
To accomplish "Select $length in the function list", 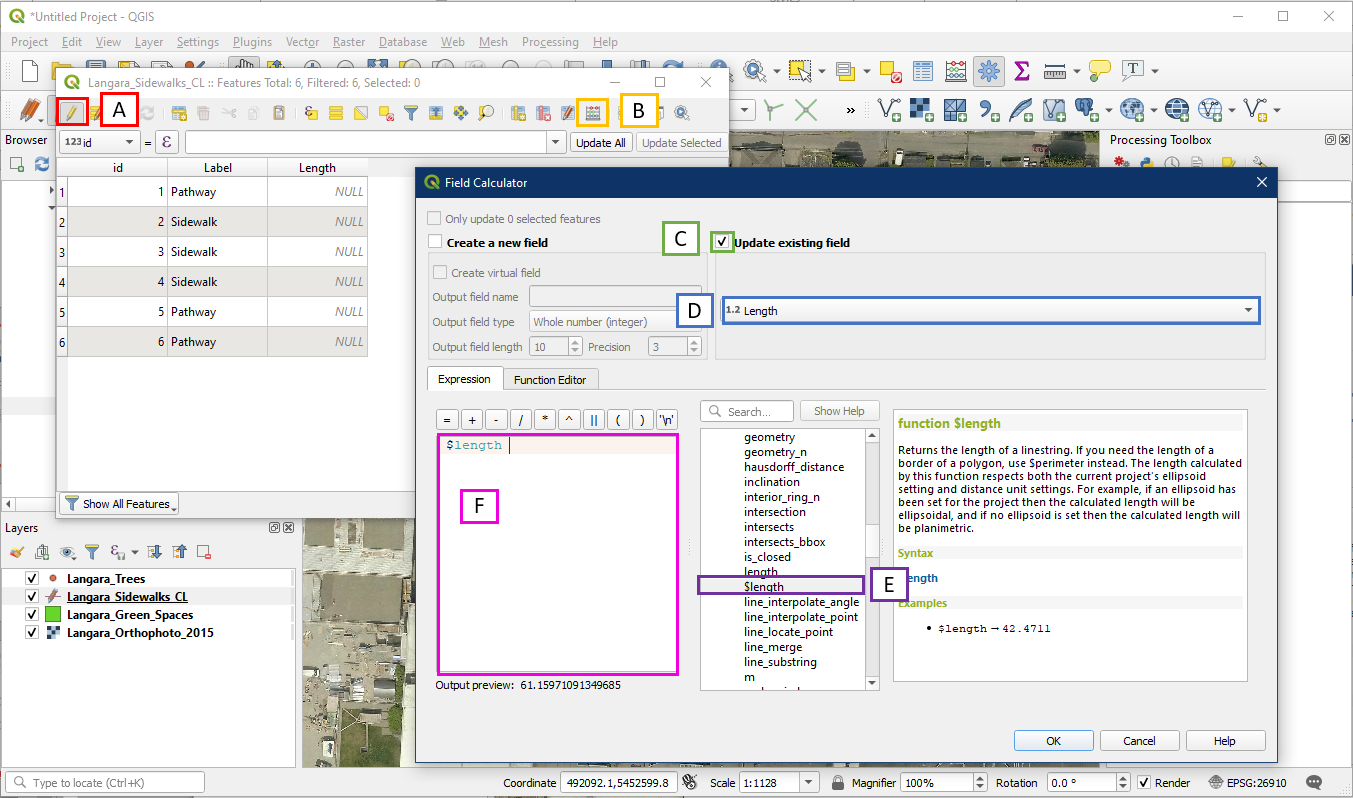I will 764,586.
